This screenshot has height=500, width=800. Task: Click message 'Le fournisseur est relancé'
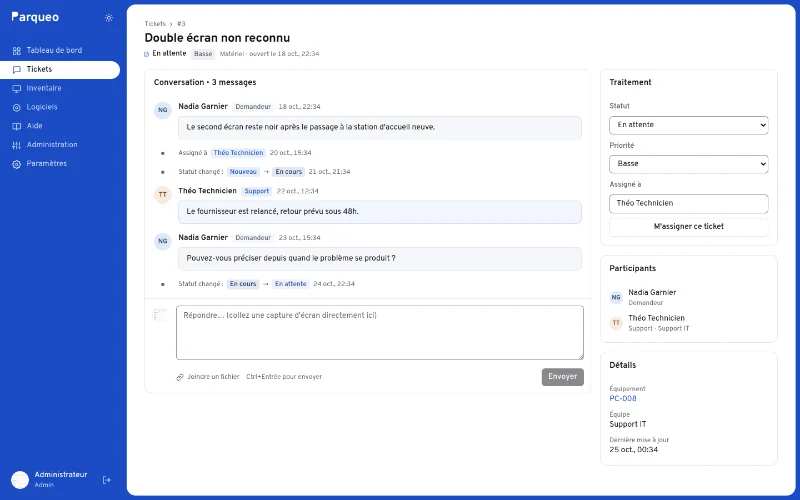[x=380, y=212]
